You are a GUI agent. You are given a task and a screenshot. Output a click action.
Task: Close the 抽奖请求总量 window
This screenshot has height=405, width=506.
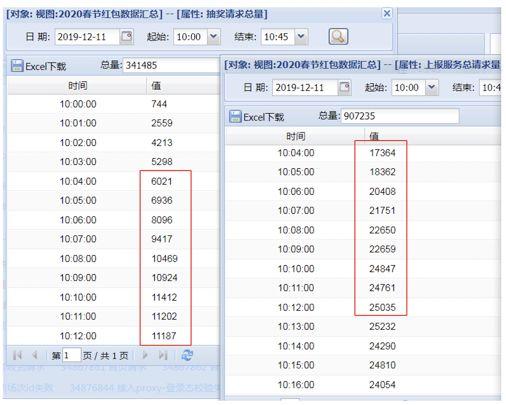(387, 13)
